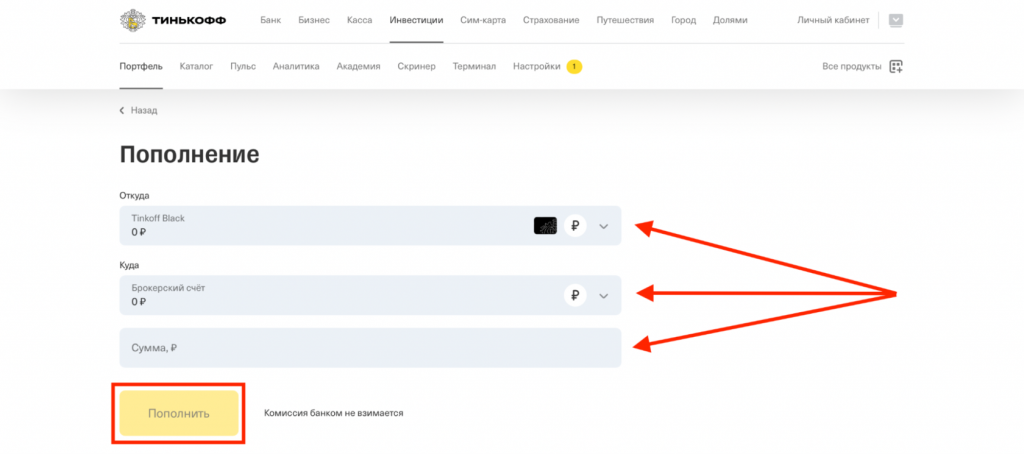Click the back arrow next to Назад
Viewport: 1024px width, 454px height.
click(x=123, y=111)
